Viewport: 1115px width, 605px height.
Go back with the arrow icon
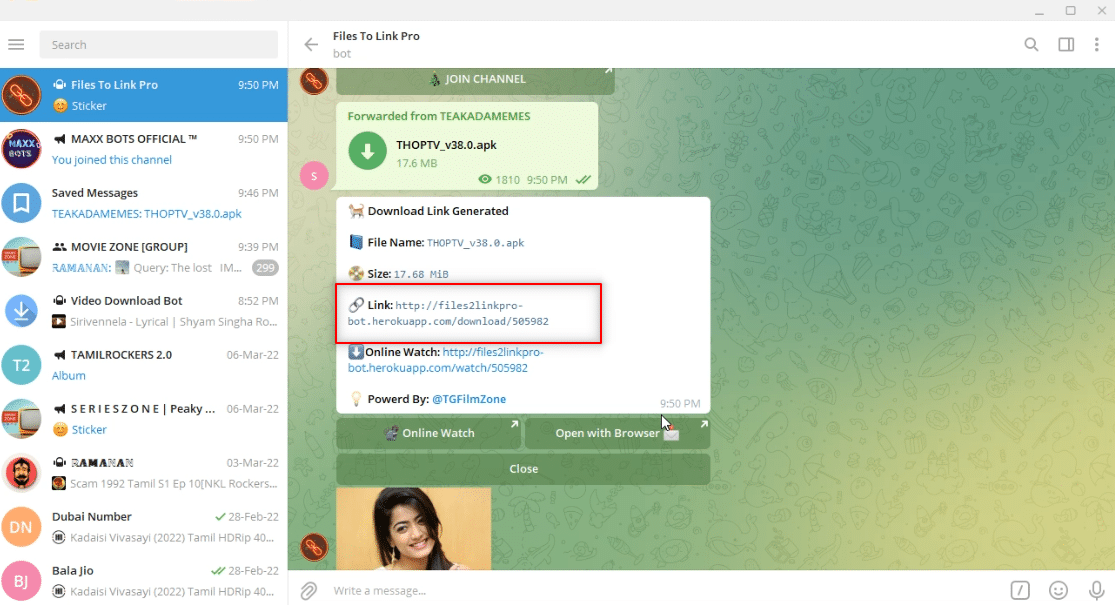point(311,45)
